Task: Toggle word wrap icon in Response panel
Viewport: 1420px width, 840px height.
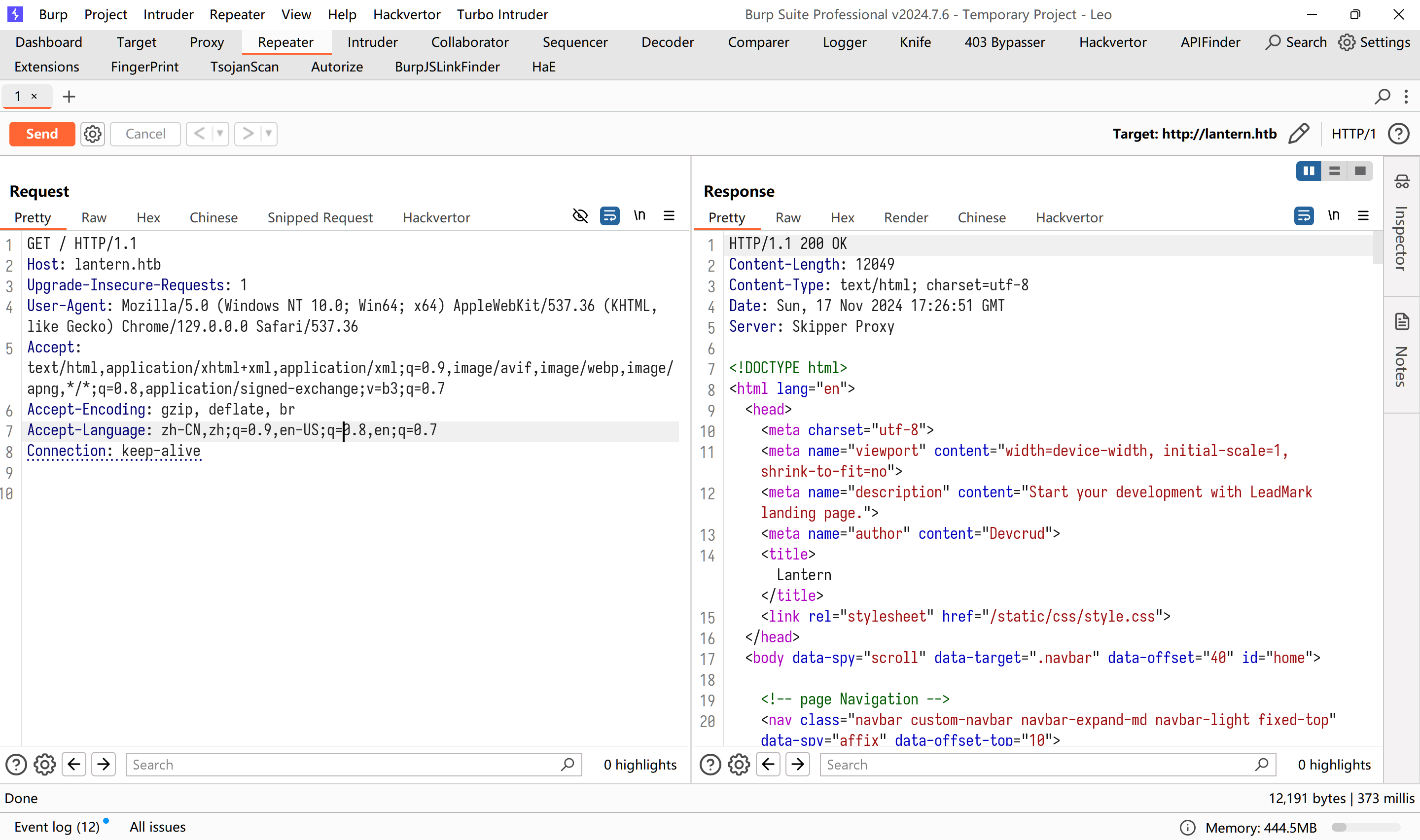Action: coord(1304,215)
